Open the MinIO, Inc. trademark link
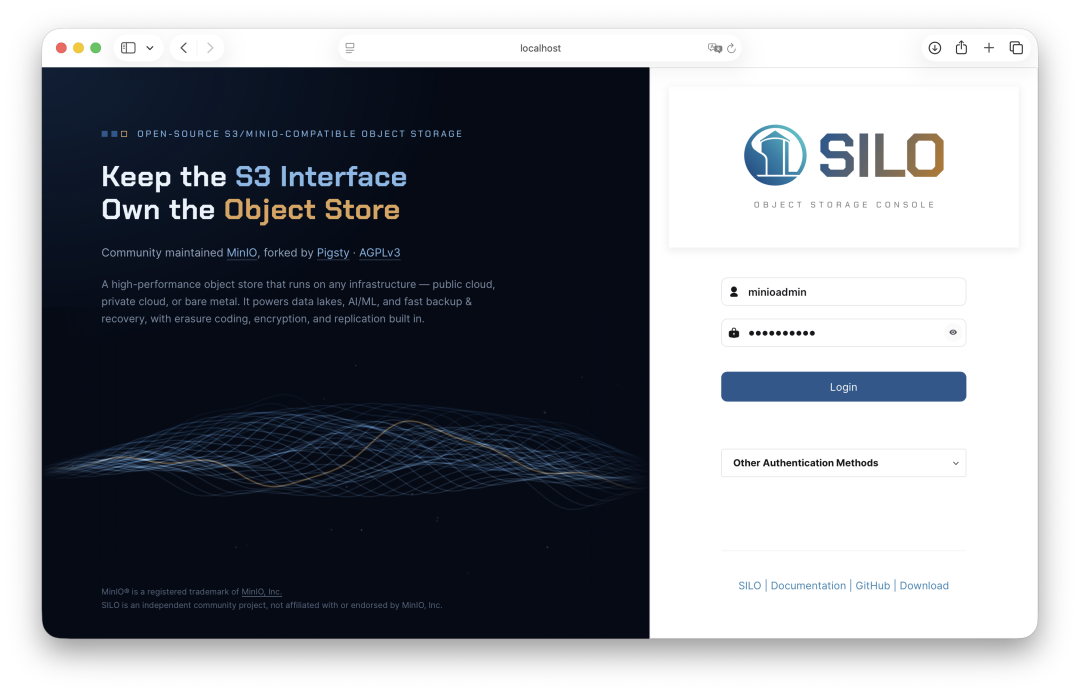The width and height of the screenshot is (1080, 694). tap(261, 591)
